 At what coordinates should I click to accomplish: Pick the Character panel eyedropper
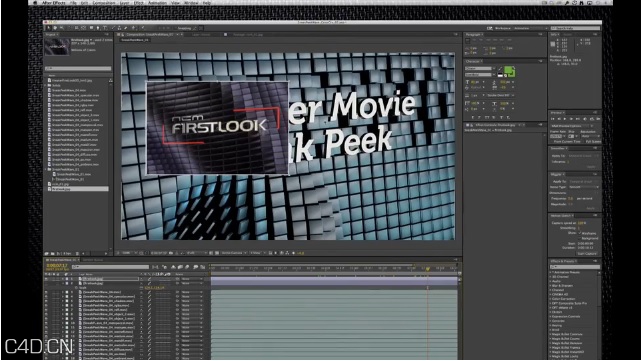click(500, 68)
